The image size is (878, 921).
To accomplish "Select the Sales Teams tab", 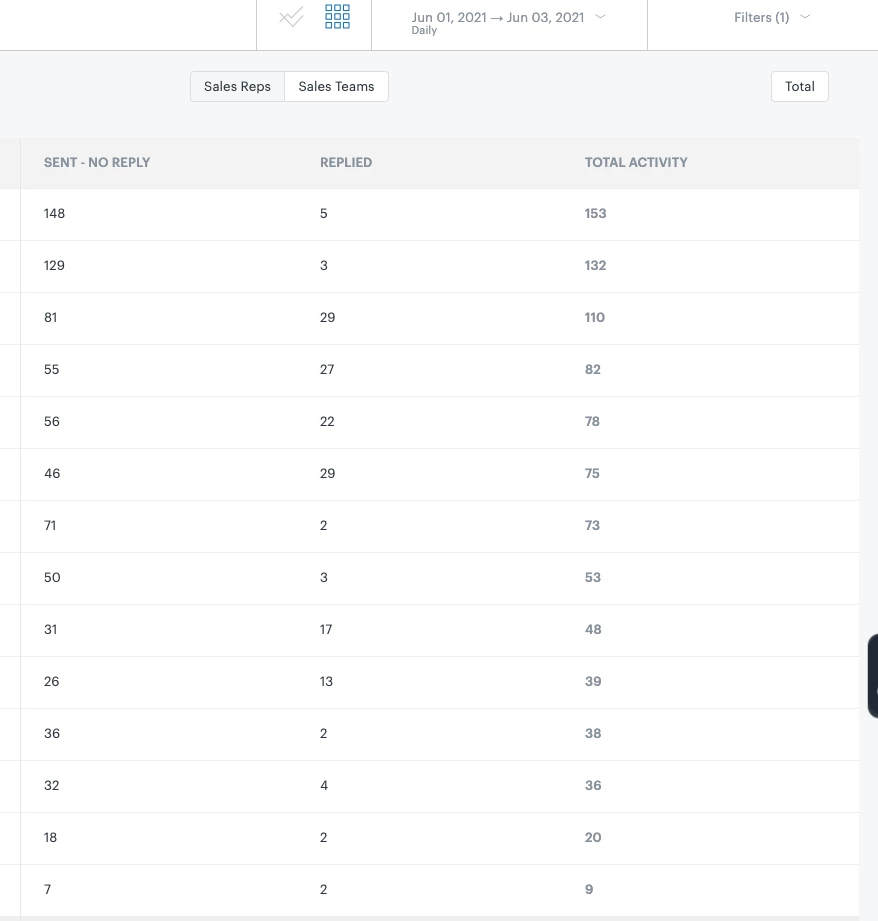I will click(x=336, y=86).
